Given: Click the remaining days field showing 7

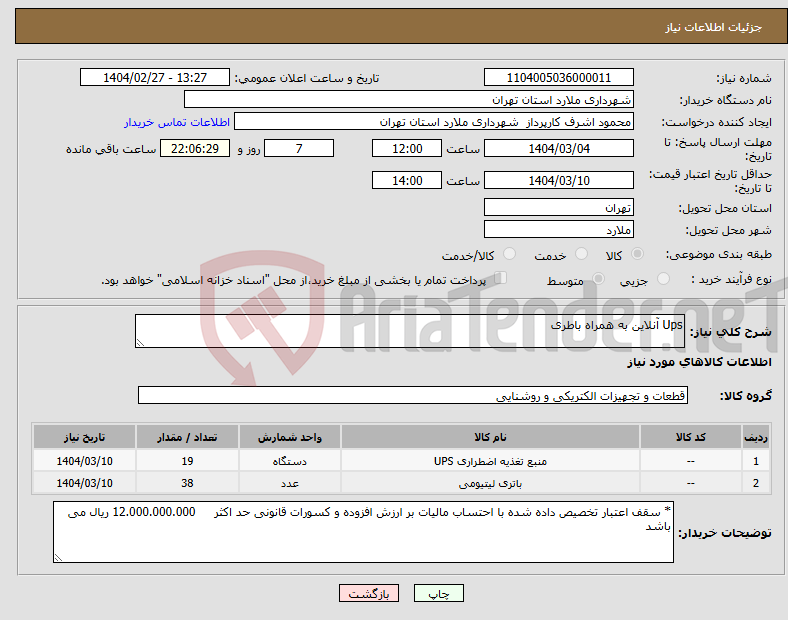Looking at the screenshot, I should tap(299, 148).
